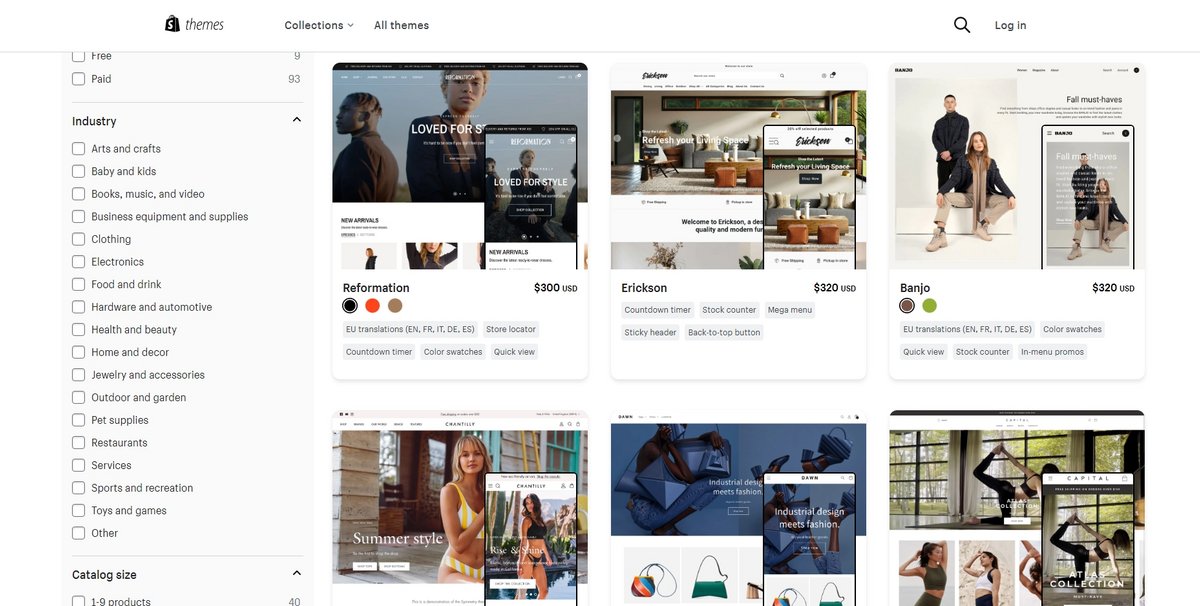Viewport: 1200px width, 606px height.
Task: Open the Banjo theme page
Action: tap(914, 287)
